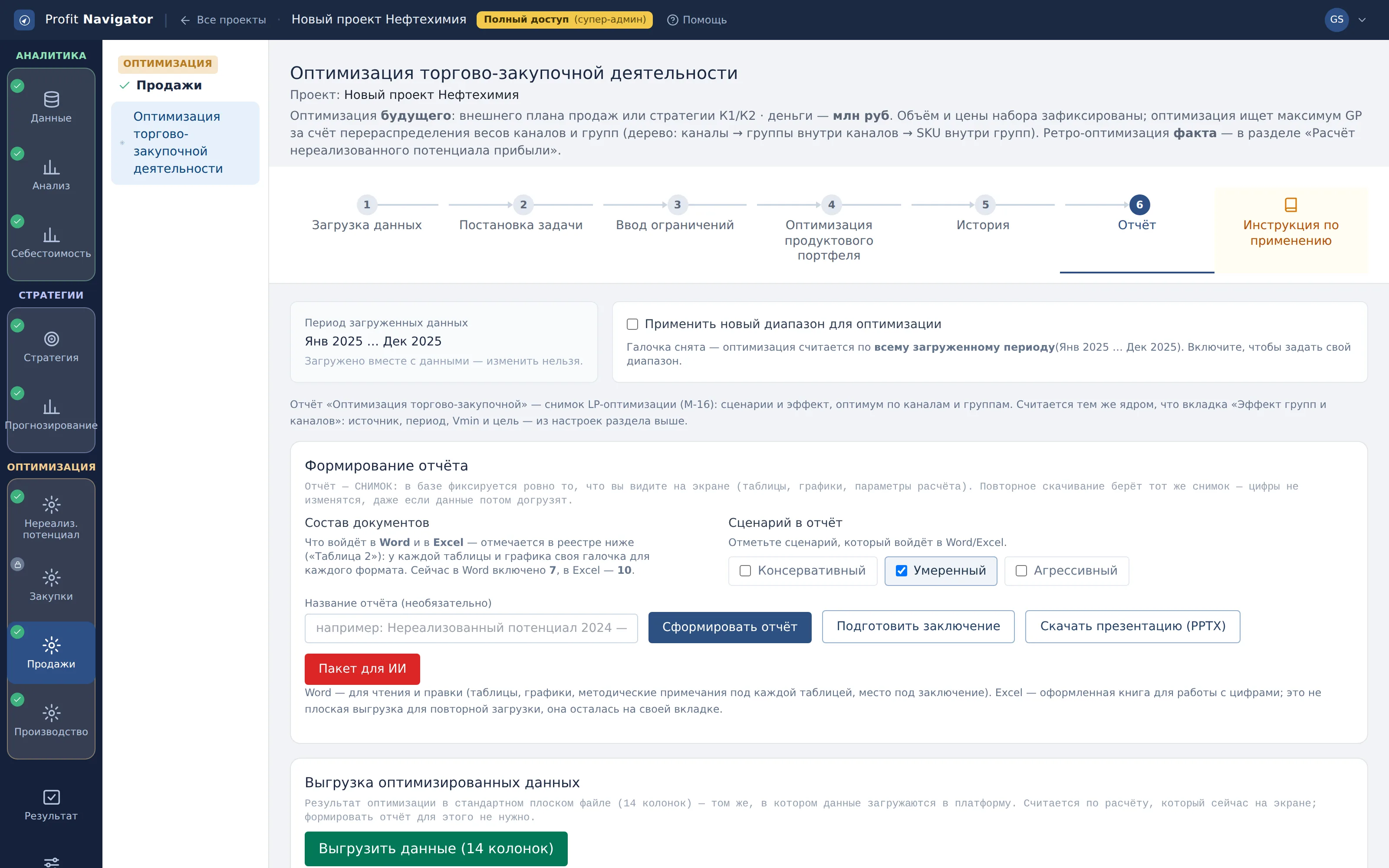This screenshot has height=868, width=1389.
Task: Click the project title Новый проект Нефтехимия
Action: (x=379, y=20)
